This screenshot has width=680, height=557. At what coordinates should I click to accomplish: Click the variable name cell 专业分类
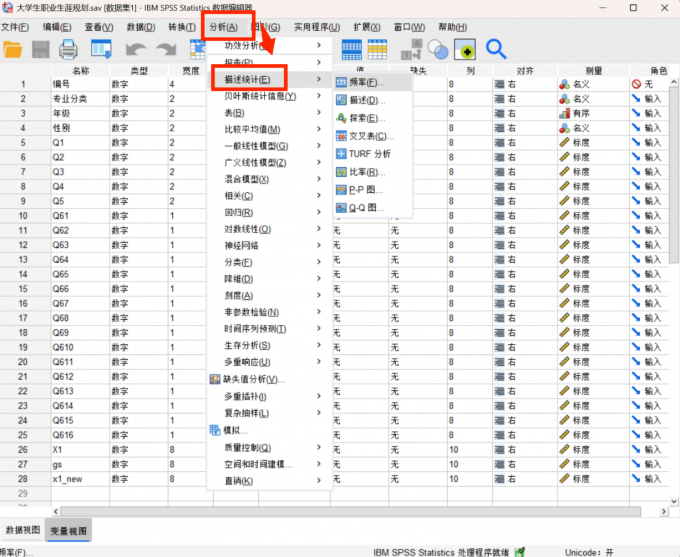click(80, 99)
